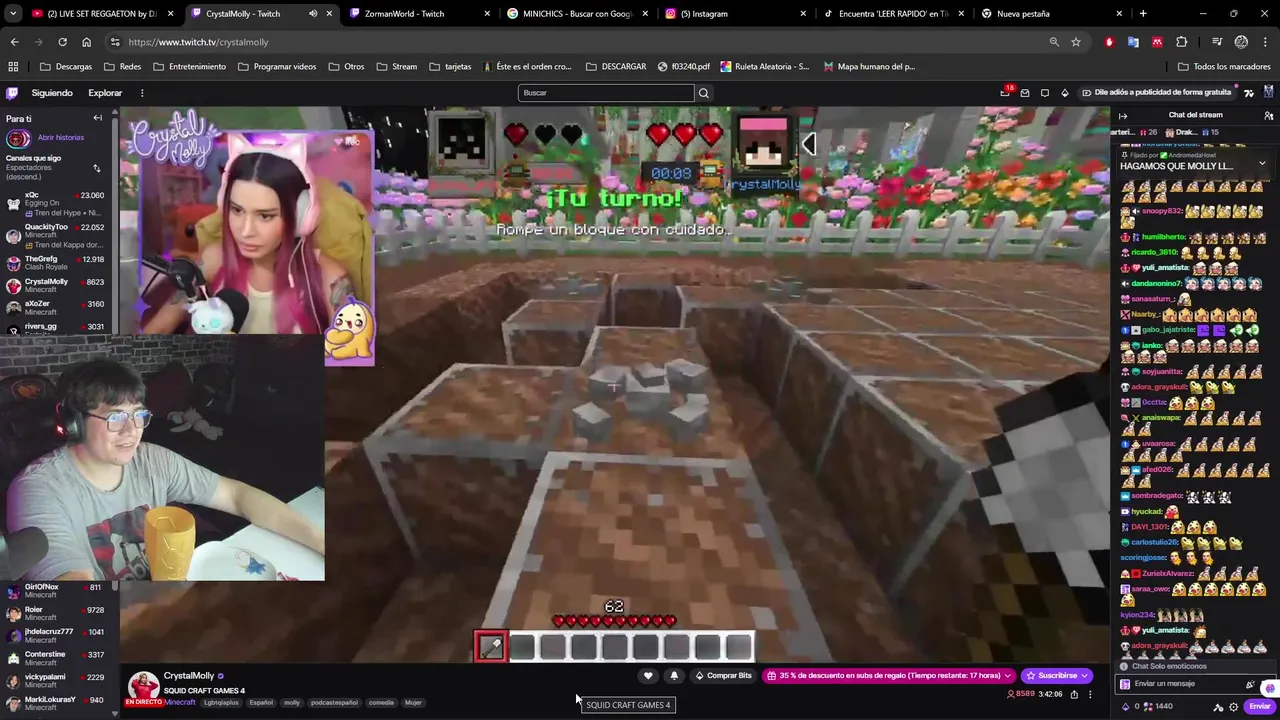Click the Buscar search field
Viewport: 1280px width, 720px height.
[606, 93]
